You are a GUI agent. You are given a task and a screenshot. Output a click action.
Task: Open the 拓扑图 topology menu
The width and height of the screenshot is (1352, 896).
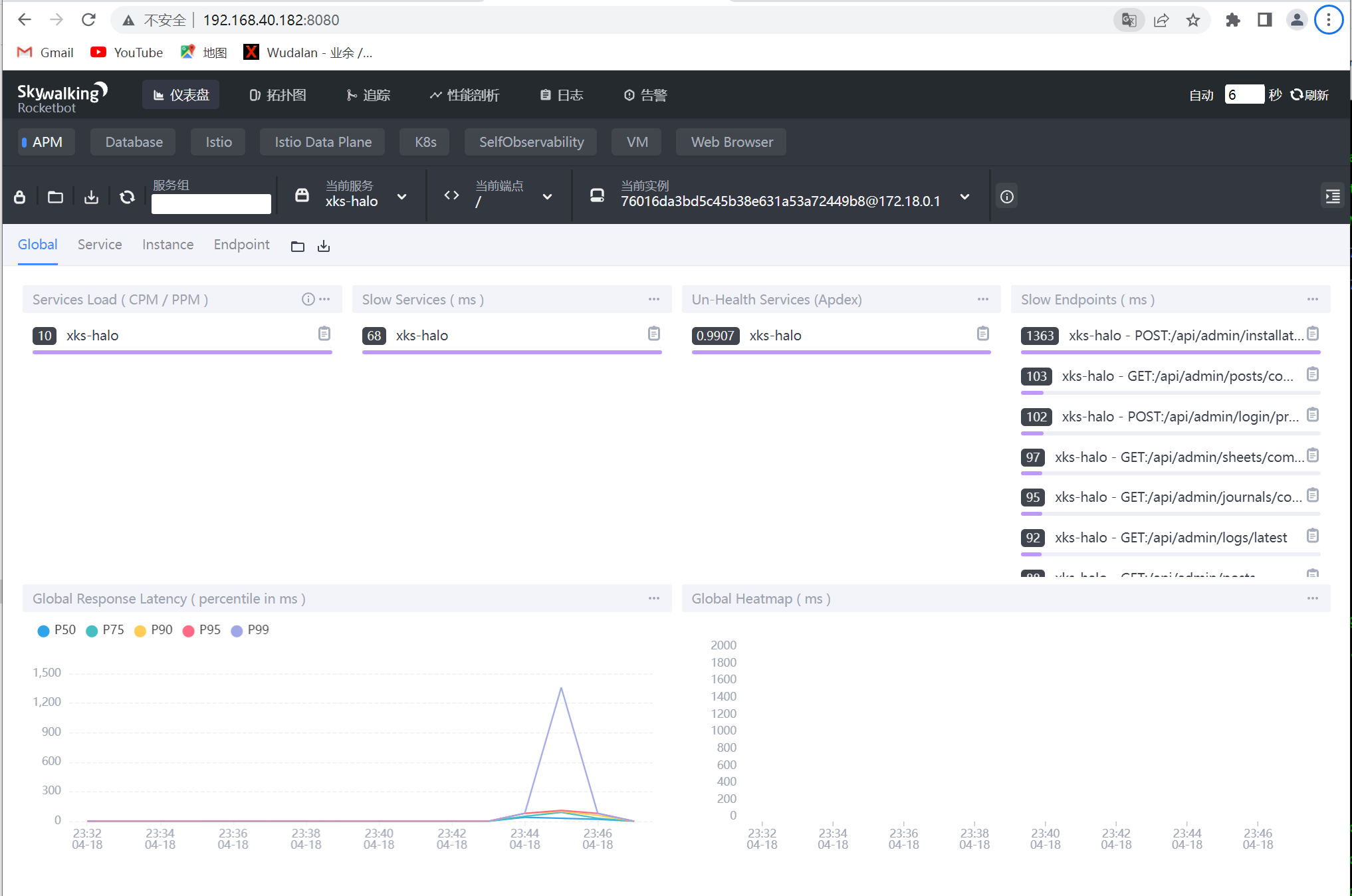pyautogui.click(x=278, y=95)
